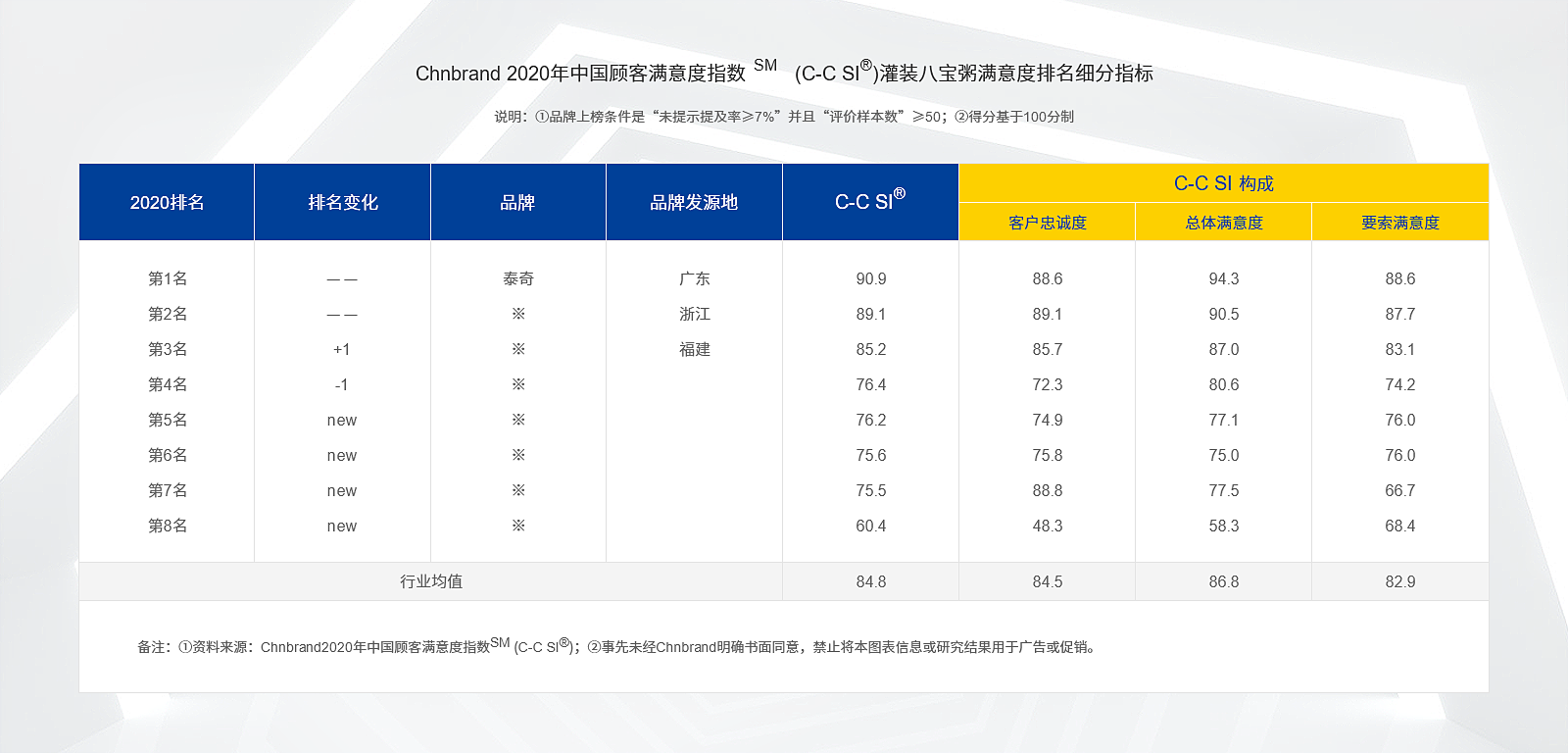Select the ※ brand symbol in 第4名 row
Image resolution: width=1568 pixels, height=753 pixels.
coord(518,384)
